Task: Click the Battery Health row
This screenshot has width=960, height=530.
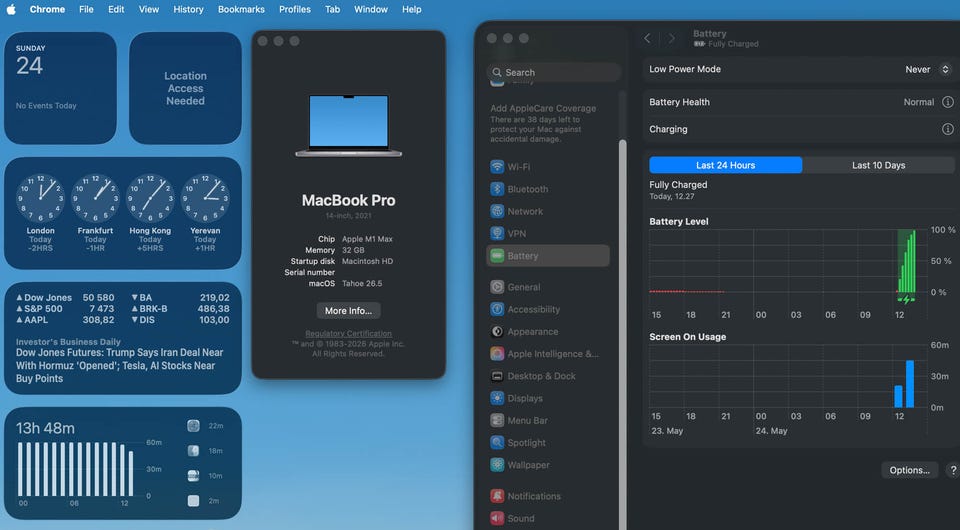Action: click(801, 102)
